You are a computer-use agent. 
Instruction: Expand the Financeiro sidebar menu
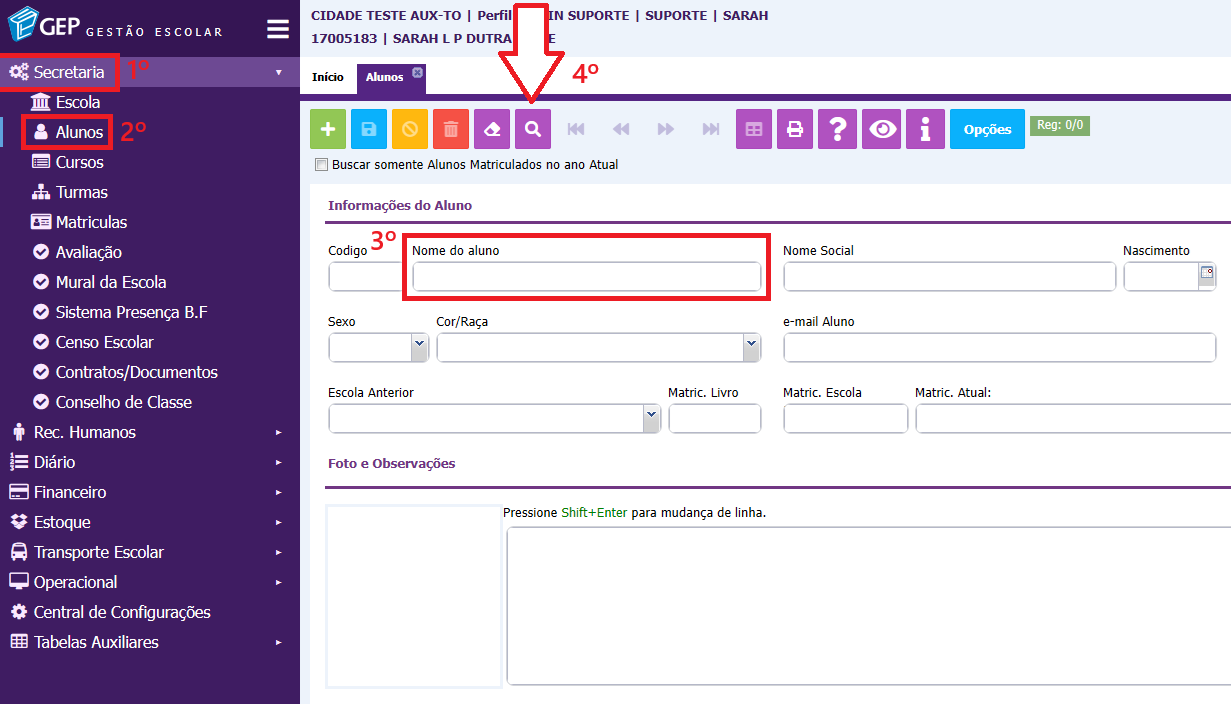(70, 492)
